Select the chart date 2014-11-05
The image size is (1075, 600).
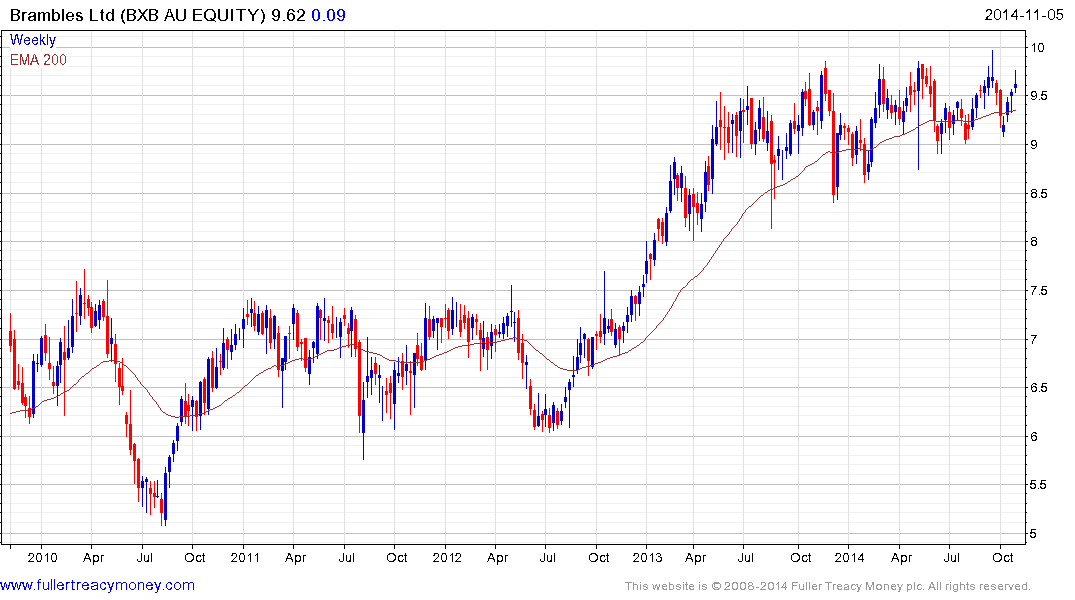tap(1024, 15)
